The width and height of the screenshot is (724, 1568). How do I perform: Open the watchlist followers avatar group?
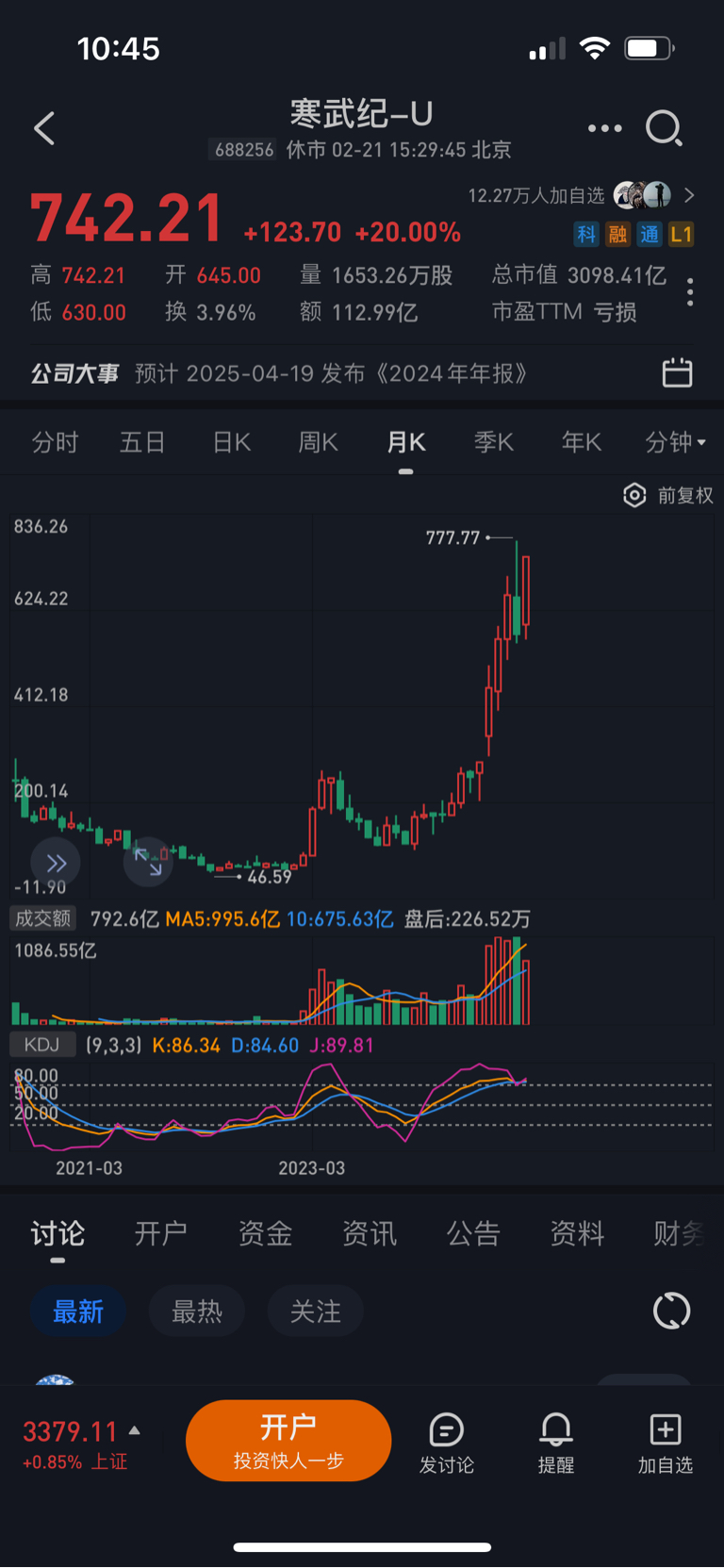pos(643,195)
